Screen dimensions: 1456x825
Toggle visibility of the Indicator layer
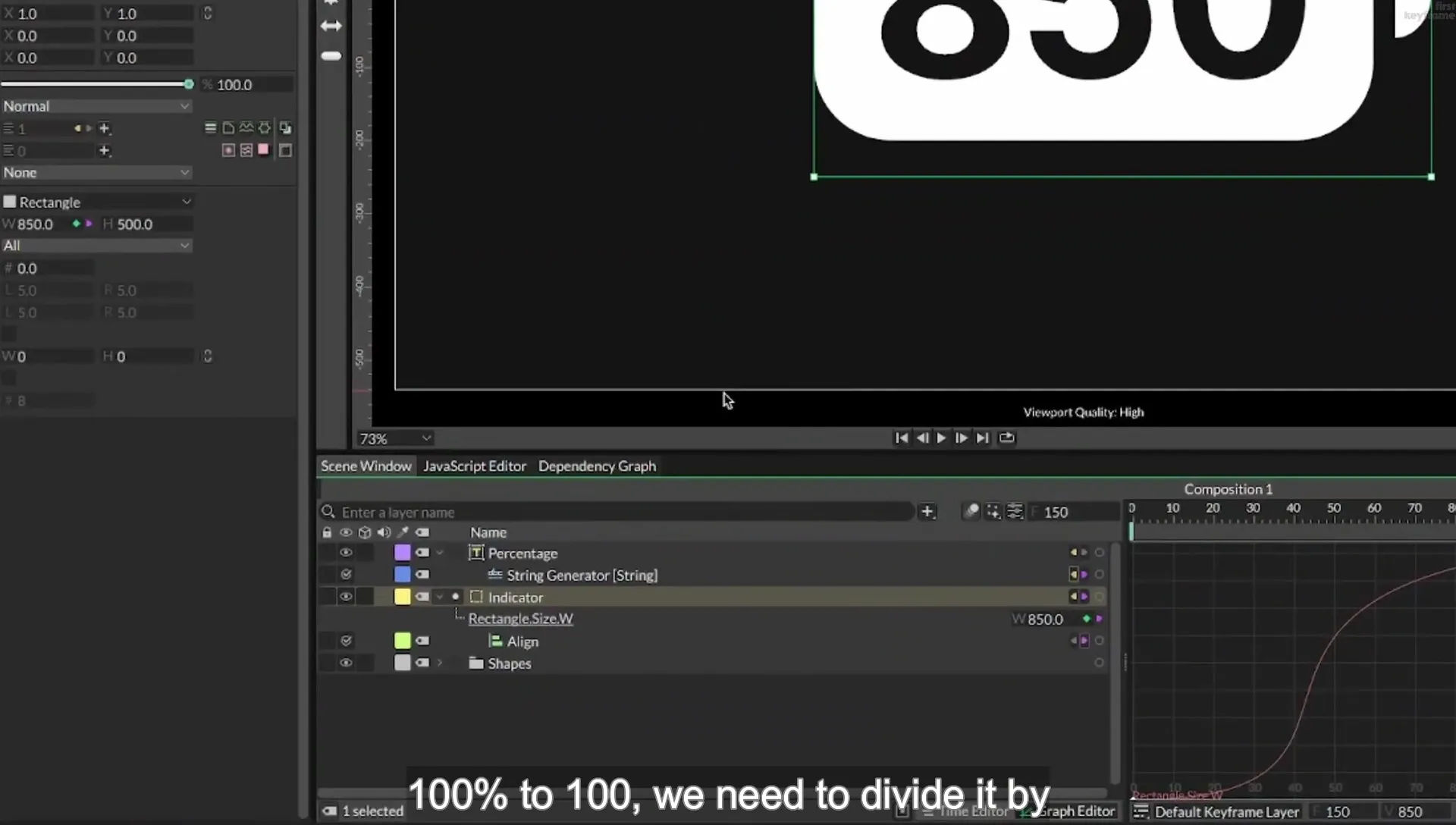click(346, 597)
